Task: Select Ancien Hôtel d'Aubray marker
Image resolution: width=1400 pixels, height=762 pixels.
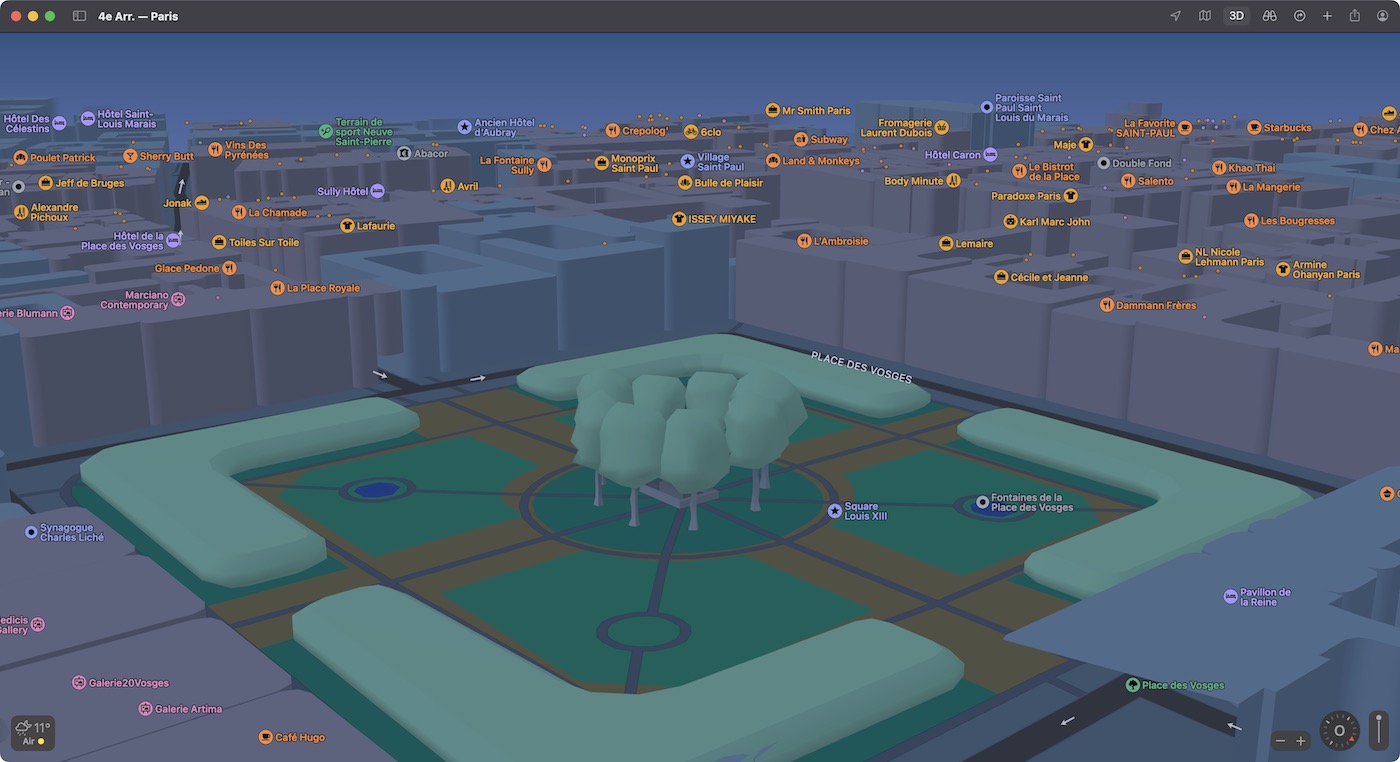Action: pyautogui.click(x=464, y=127)
